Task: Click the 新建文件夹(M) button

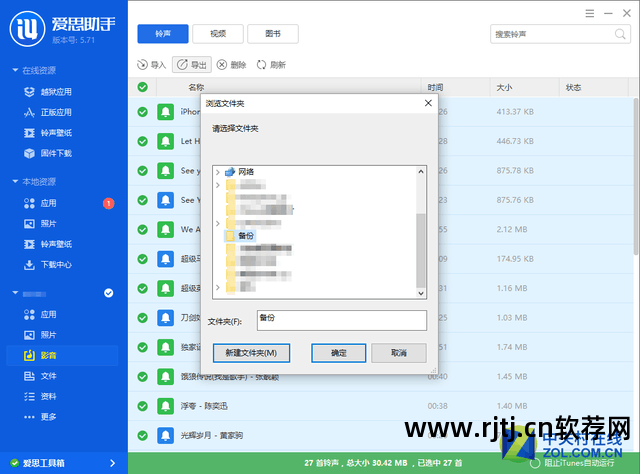Action: pos(251,353)
